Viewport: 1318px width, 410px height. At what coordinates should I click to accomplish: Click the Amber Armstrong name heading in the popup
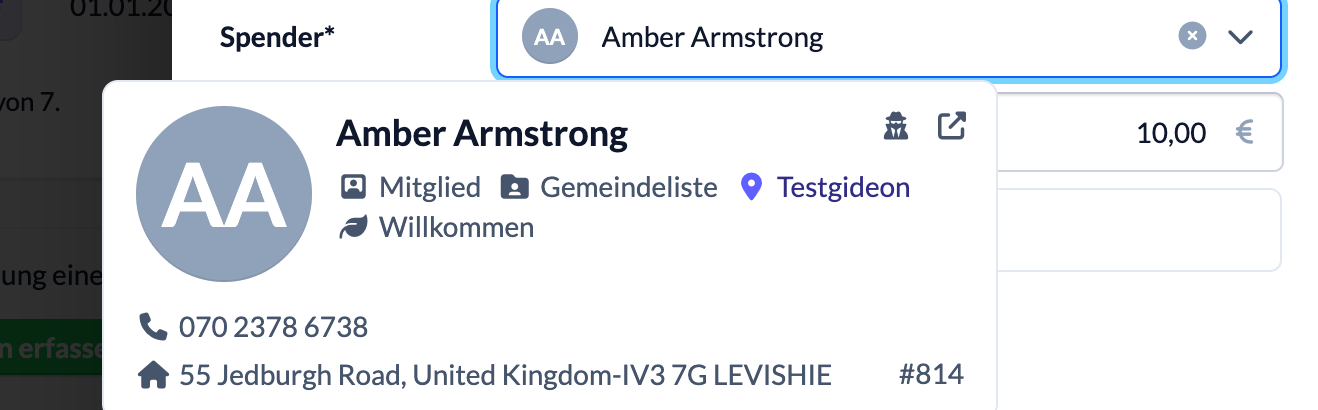[482, 133]
